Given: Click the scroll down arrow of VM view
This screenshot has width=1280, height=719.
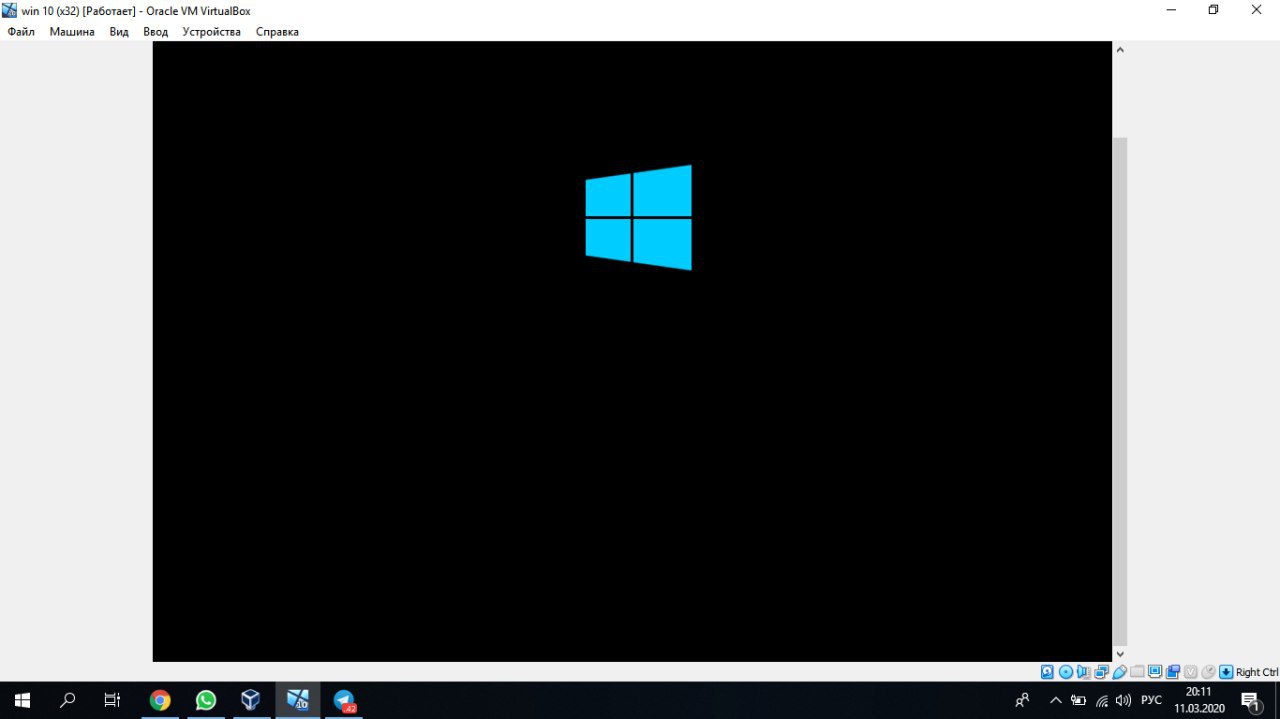Looking at the screenshot, I should [x=1120, y=654].
